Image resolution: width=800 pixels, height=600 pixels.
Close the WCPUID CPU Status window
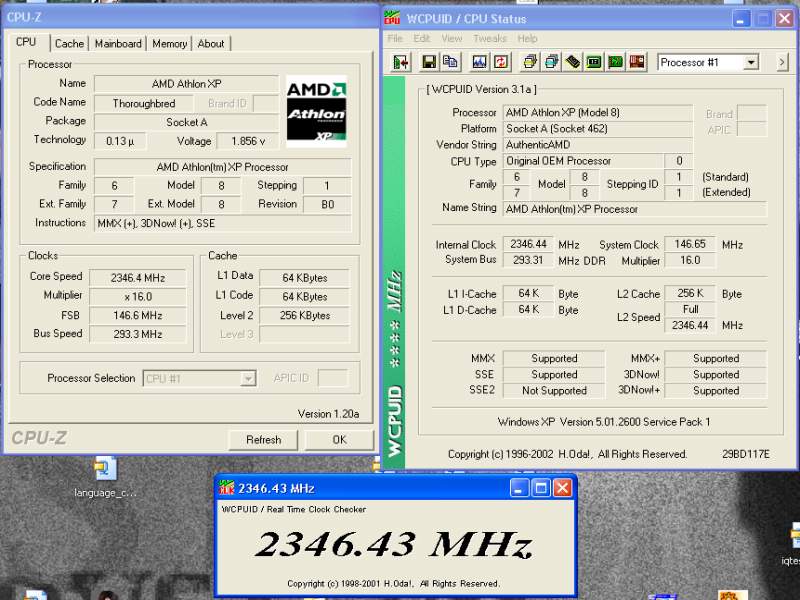tap(784, 19)
